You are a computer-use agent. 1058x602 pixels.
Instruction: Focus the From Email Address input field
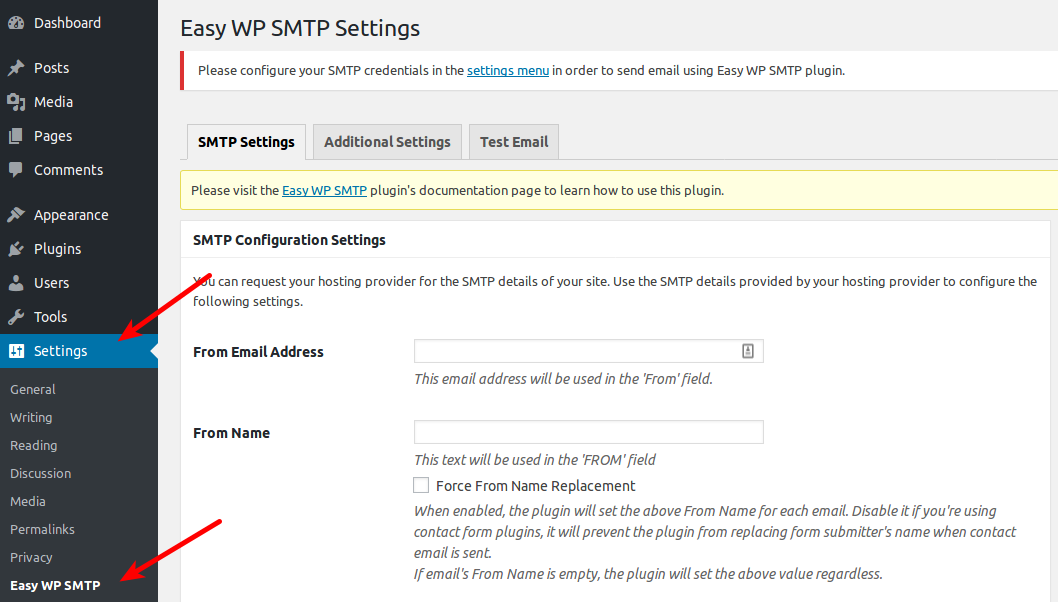click(588, 351)
